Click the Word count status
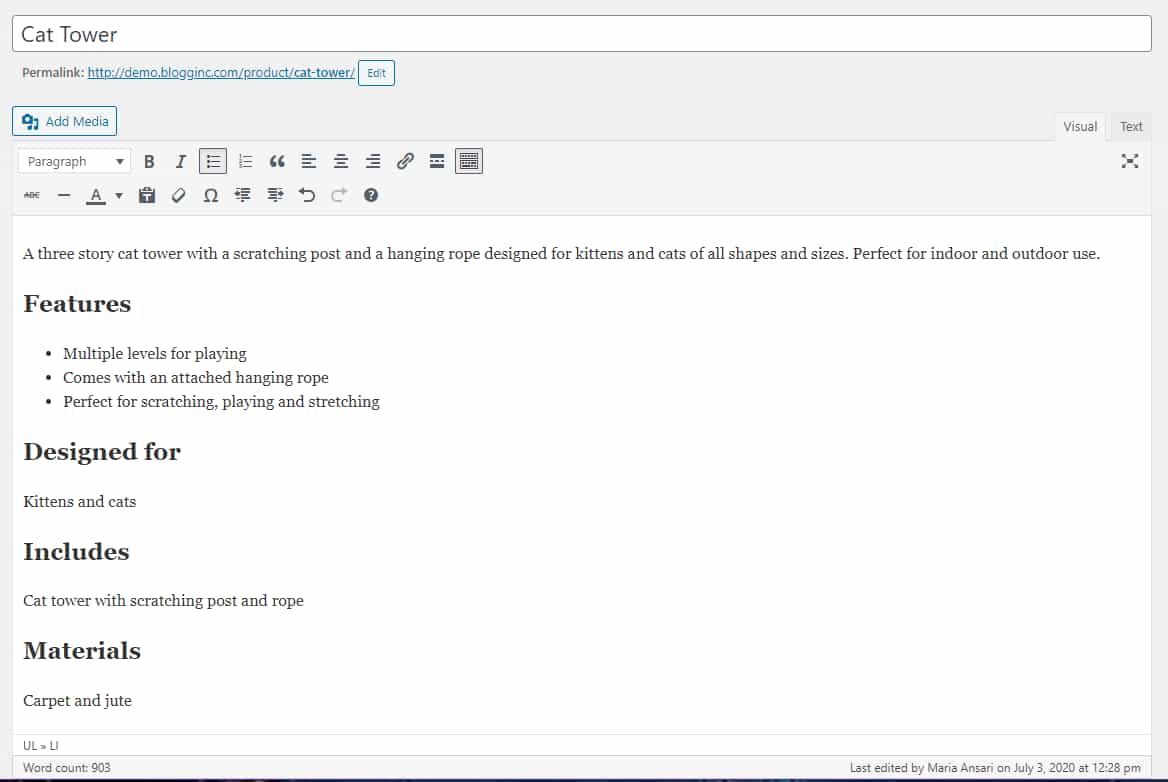The width and height of the screenshot is (1168, 782). (x=66, y=768)
